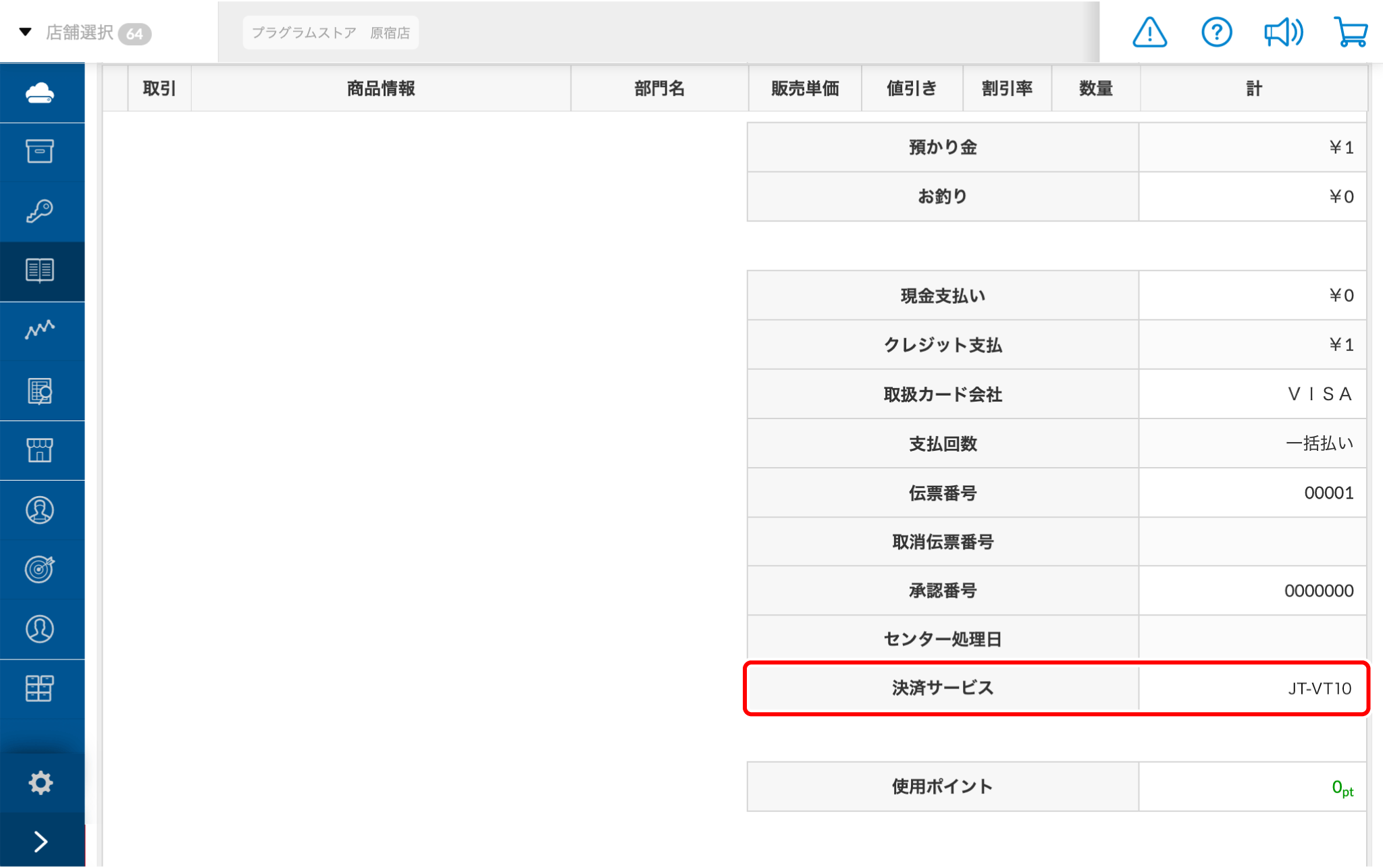Screen dimensions: 1383x868
Task: Open the key icon in sidebar
Action: (x=41, y=211)
